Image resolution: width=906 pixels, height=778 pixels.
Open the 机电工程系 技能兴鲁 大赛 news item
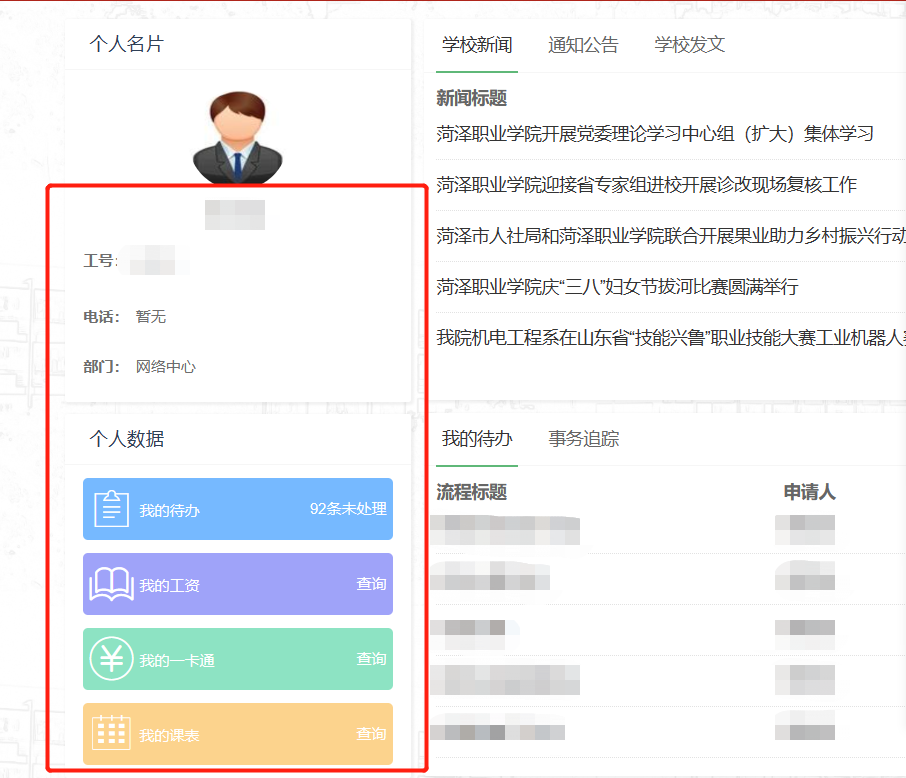[x=670, y=338]
